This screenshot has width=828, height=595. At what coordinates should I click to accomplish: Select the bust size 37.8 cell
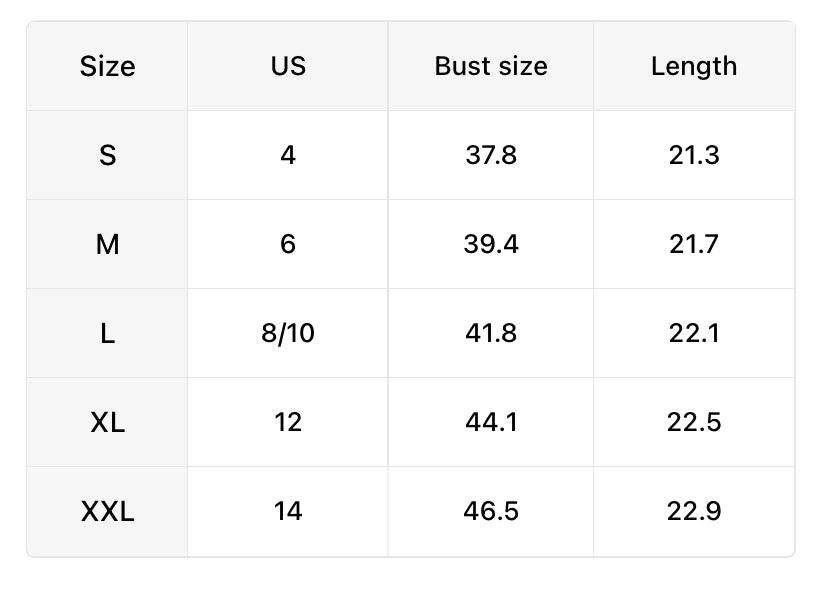click(x=491, y=155)
